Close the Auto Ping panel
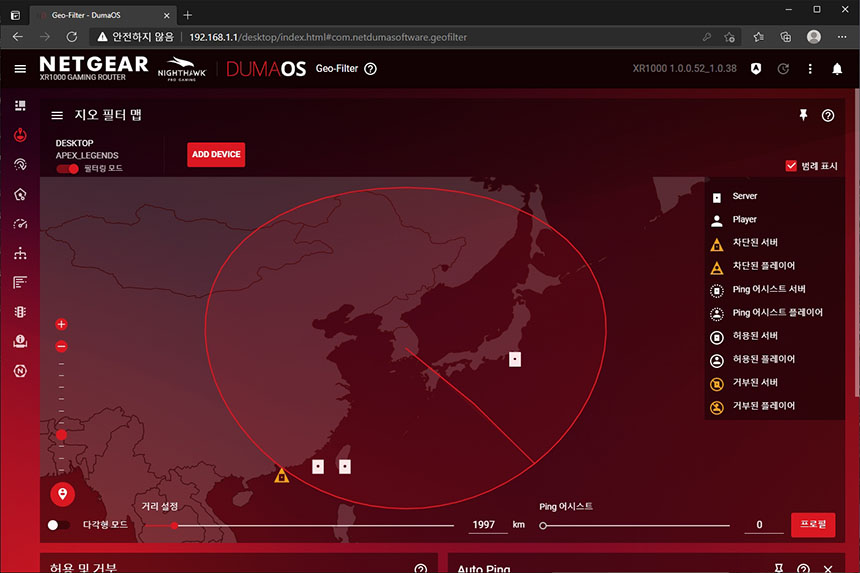860x573 pixels. tap(828, 569)
